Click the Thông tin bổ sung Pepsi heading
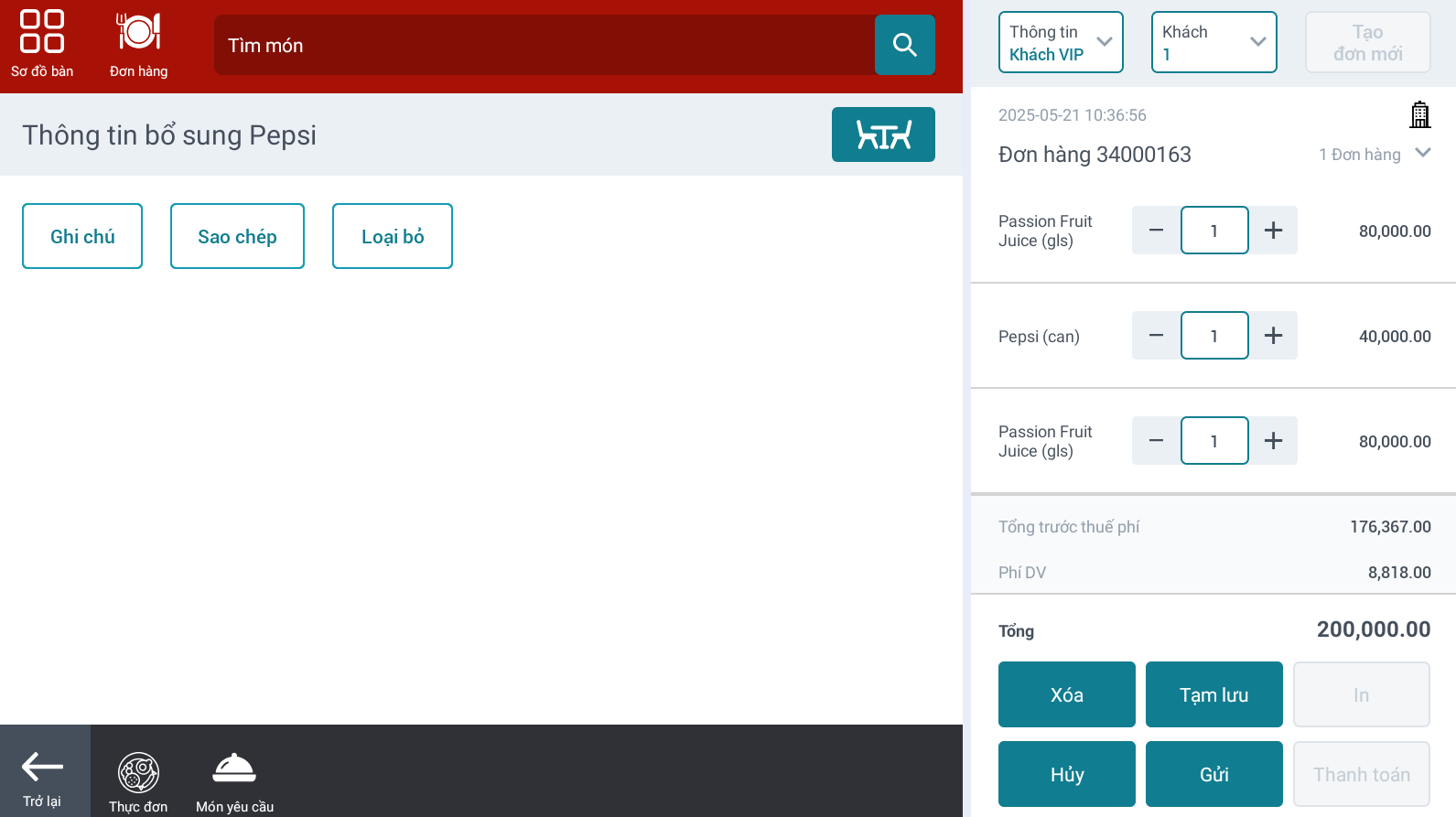 click(x=169, y=135)
